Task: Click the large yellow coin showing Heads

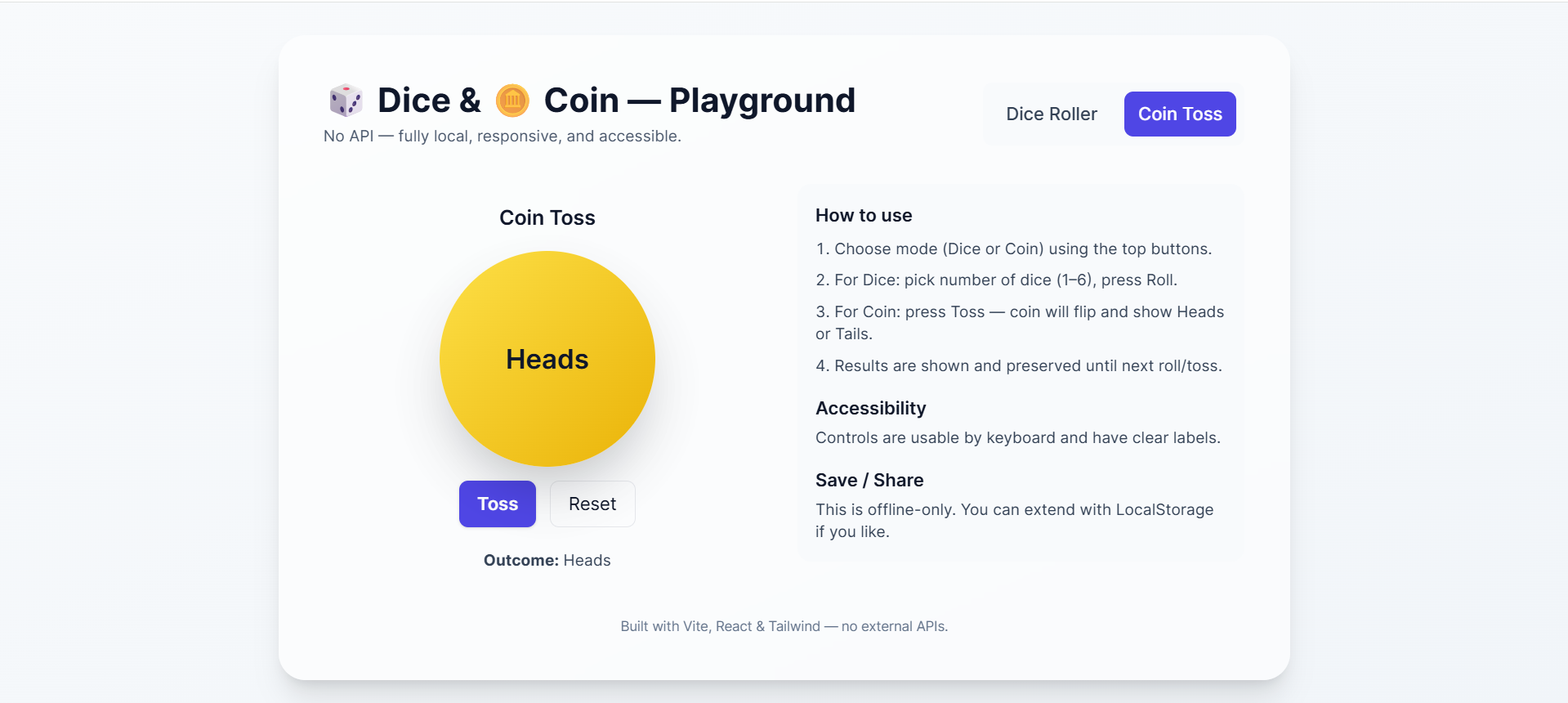Action: click(547, 359)
